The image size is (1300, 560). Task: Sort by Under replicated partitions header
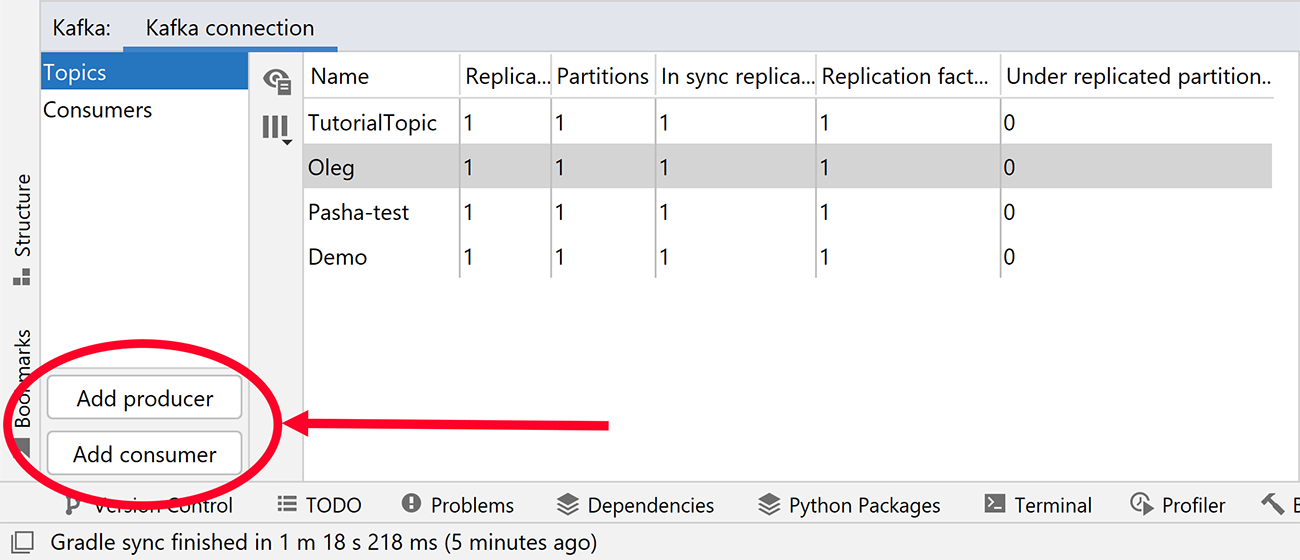tap(1138, 77)
